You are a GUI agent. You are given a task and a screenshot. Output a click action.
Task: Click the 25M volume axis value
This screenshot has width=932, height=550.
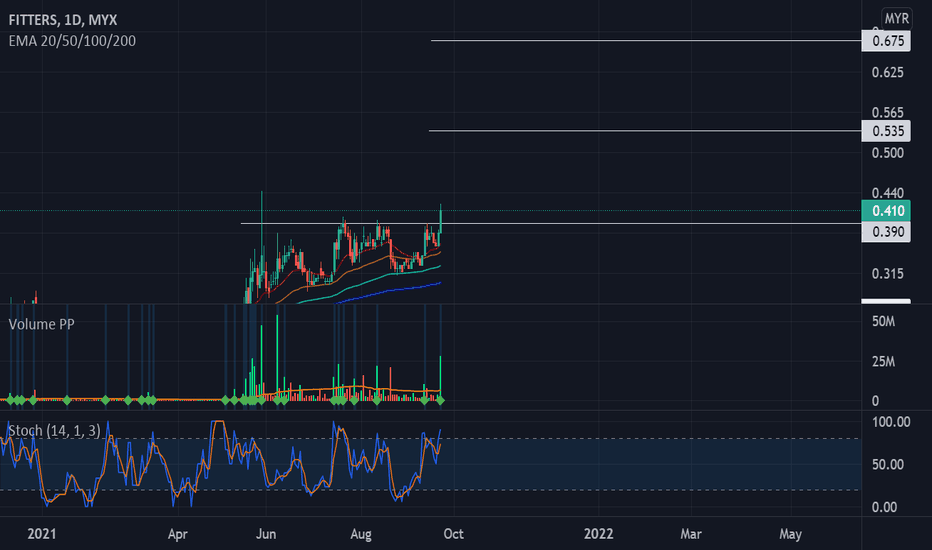pyautogui.click(x=883, y=362)
